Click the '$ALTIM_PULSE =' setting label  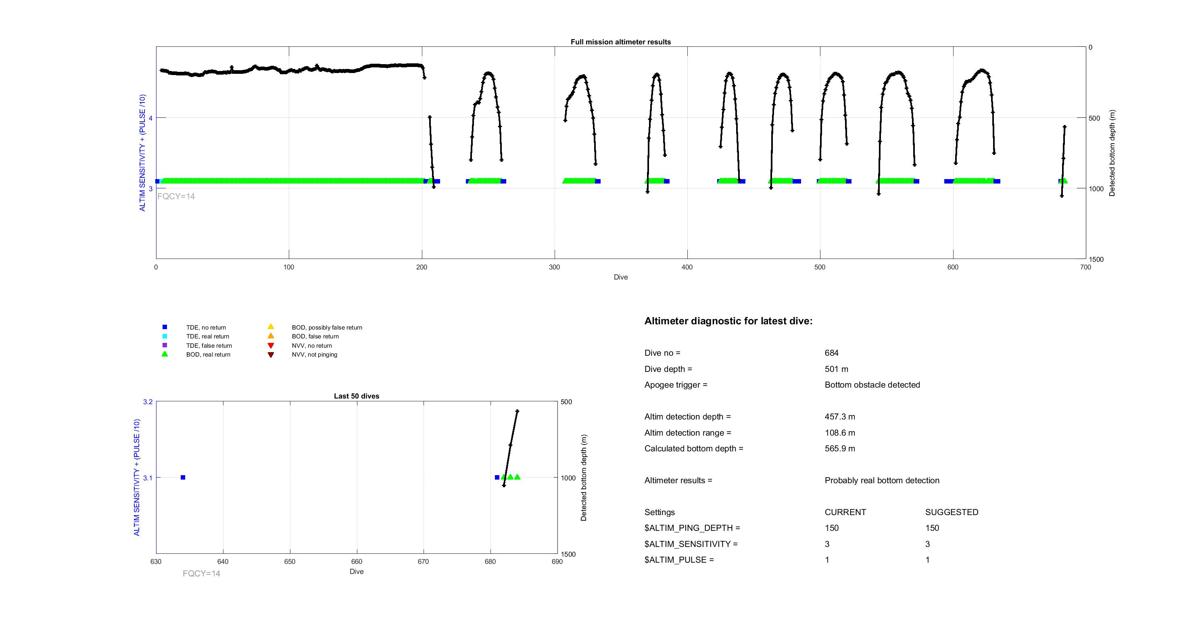click(680, 560)
